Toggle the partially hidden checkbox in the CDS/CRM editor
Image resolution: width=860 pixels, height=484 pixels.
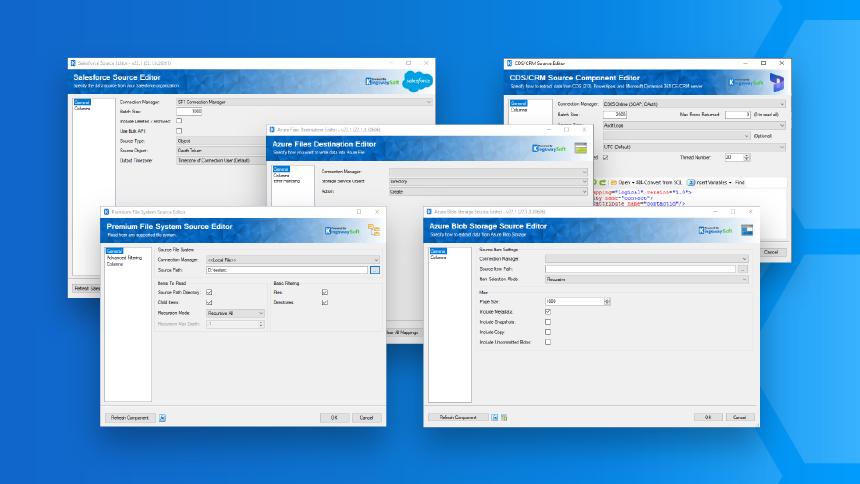tap(606, 157)
